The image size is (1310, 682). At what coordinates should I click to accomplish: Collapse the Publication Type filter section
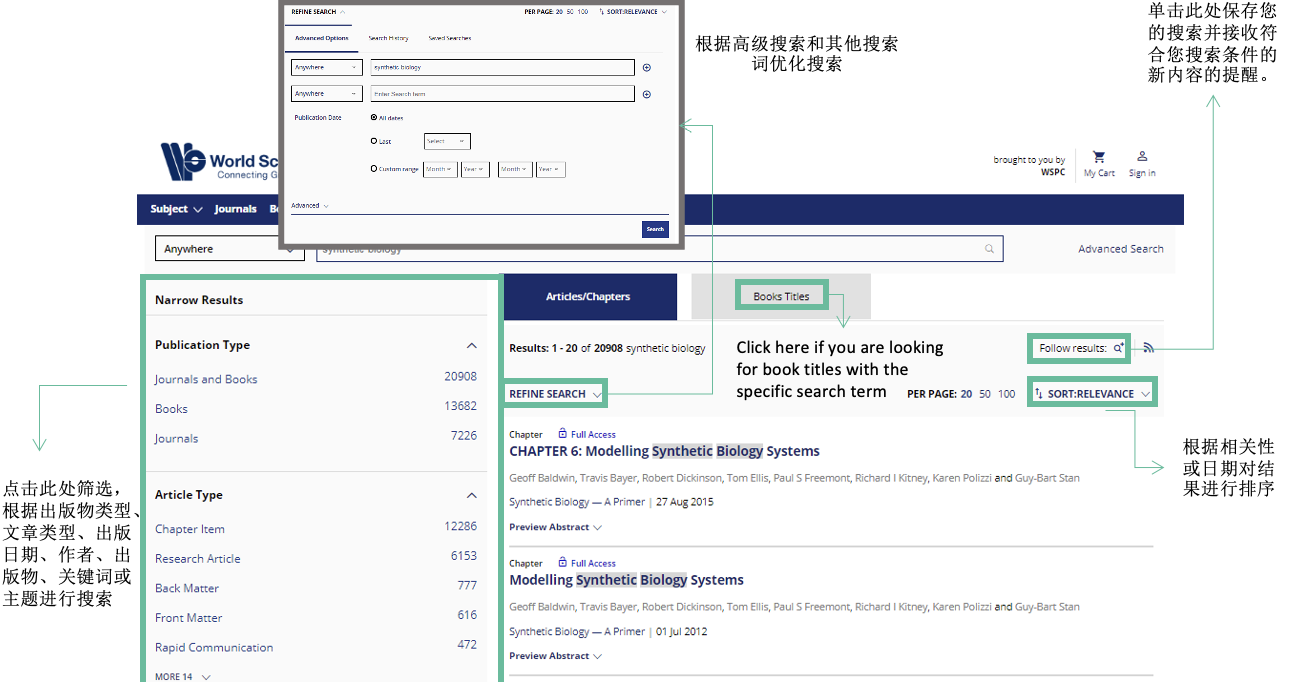click(x=472, y=345)
